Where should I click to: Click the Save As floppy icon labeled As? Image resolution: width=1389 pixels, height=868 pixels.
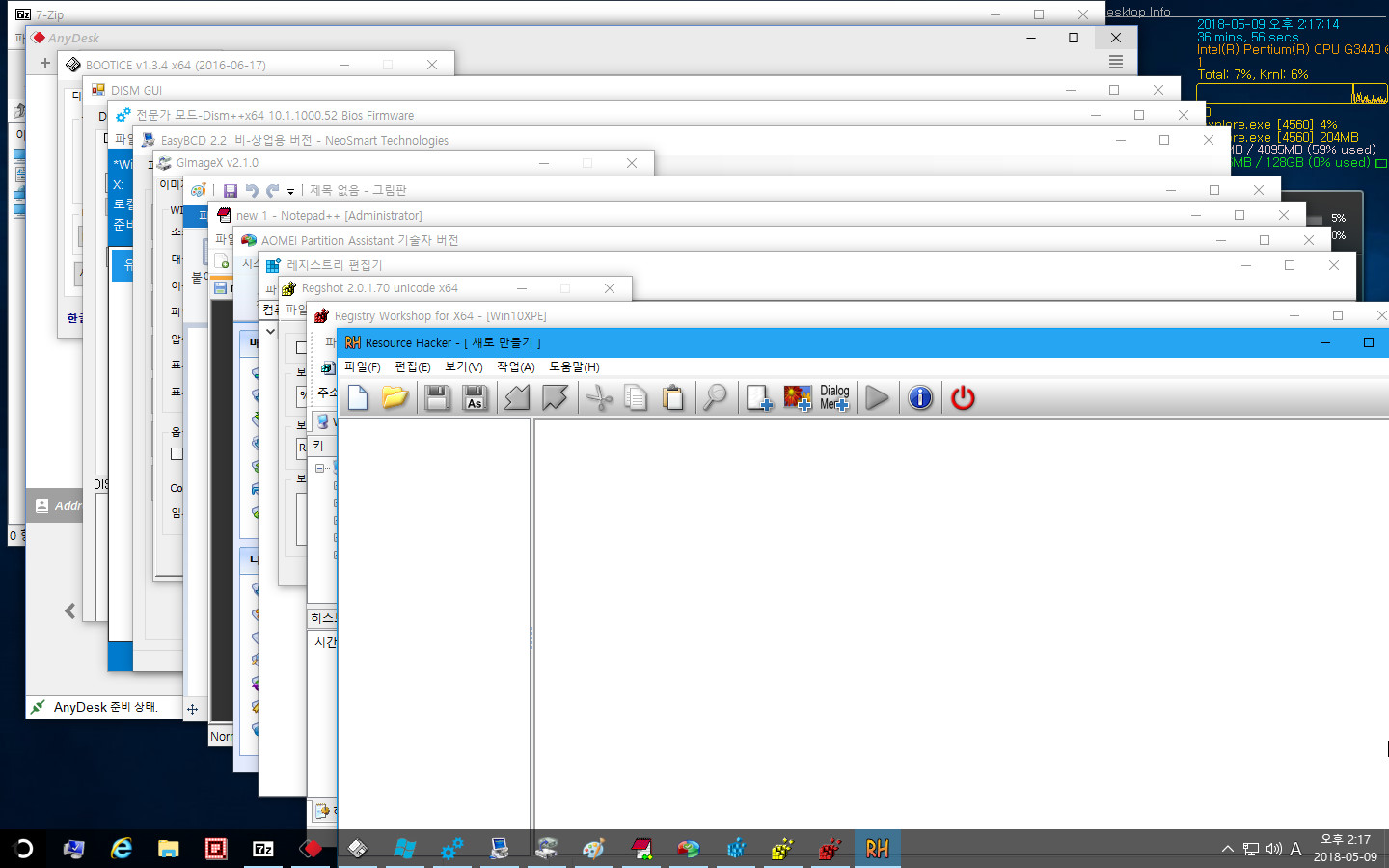click(475, 397)
